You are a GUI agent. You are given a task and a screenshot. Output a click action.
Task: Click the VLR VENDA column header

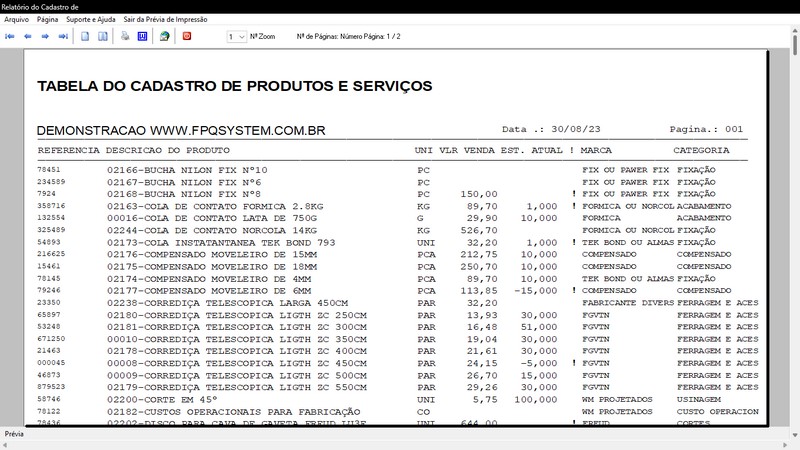467,150
